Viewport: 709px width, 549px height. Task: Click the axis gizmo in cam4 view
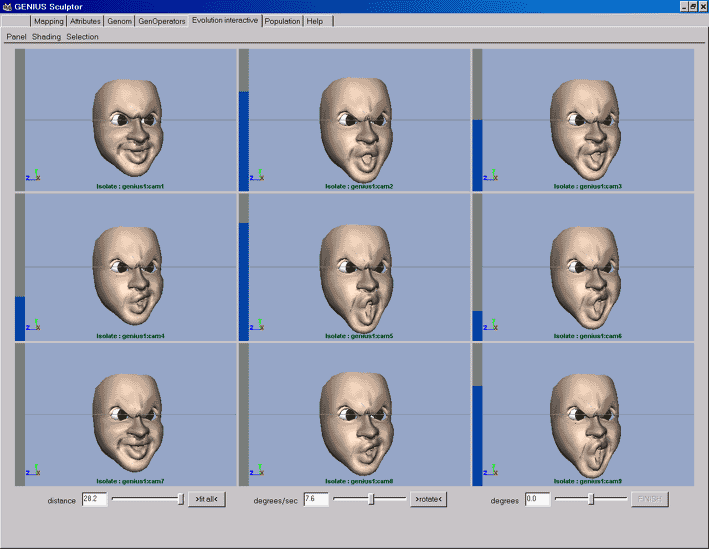(33, 325)
